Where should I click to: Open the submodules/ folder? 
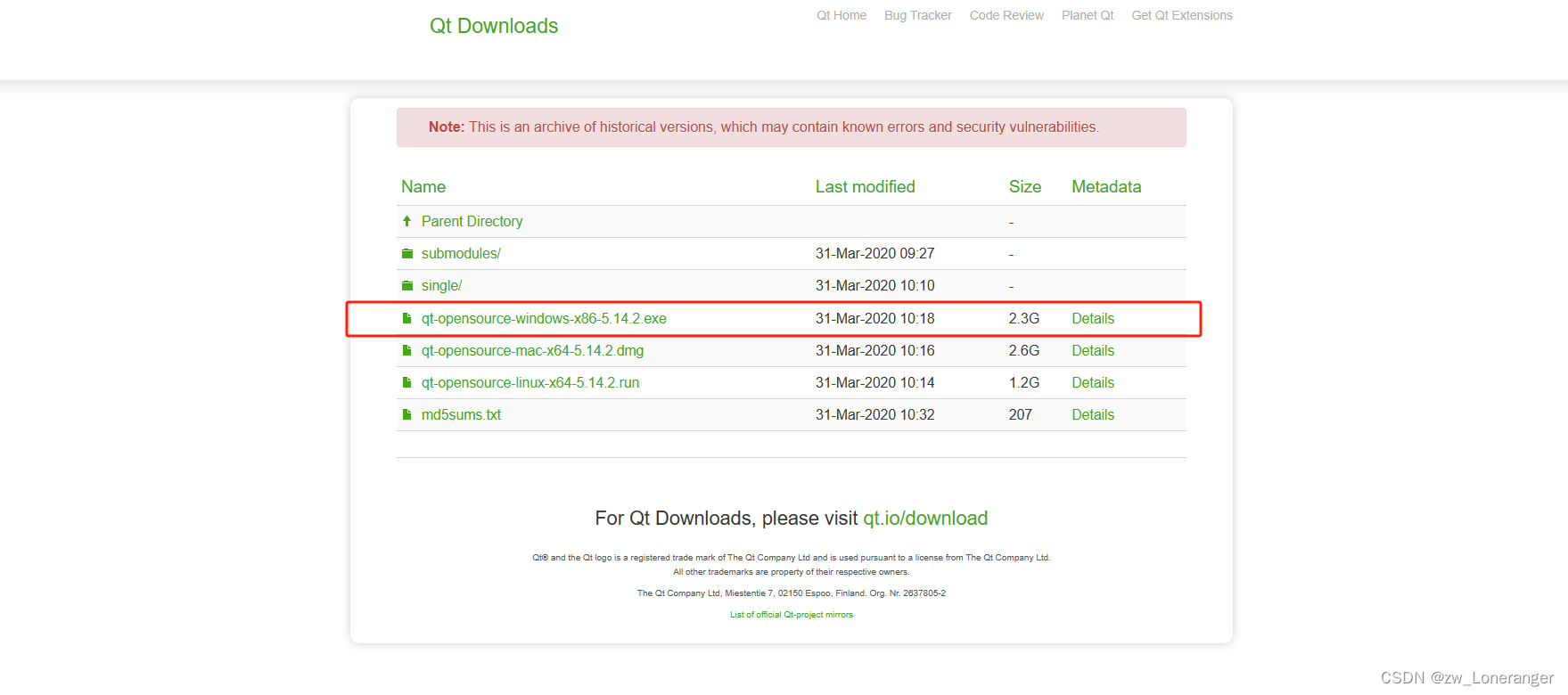tap(461, 254)
